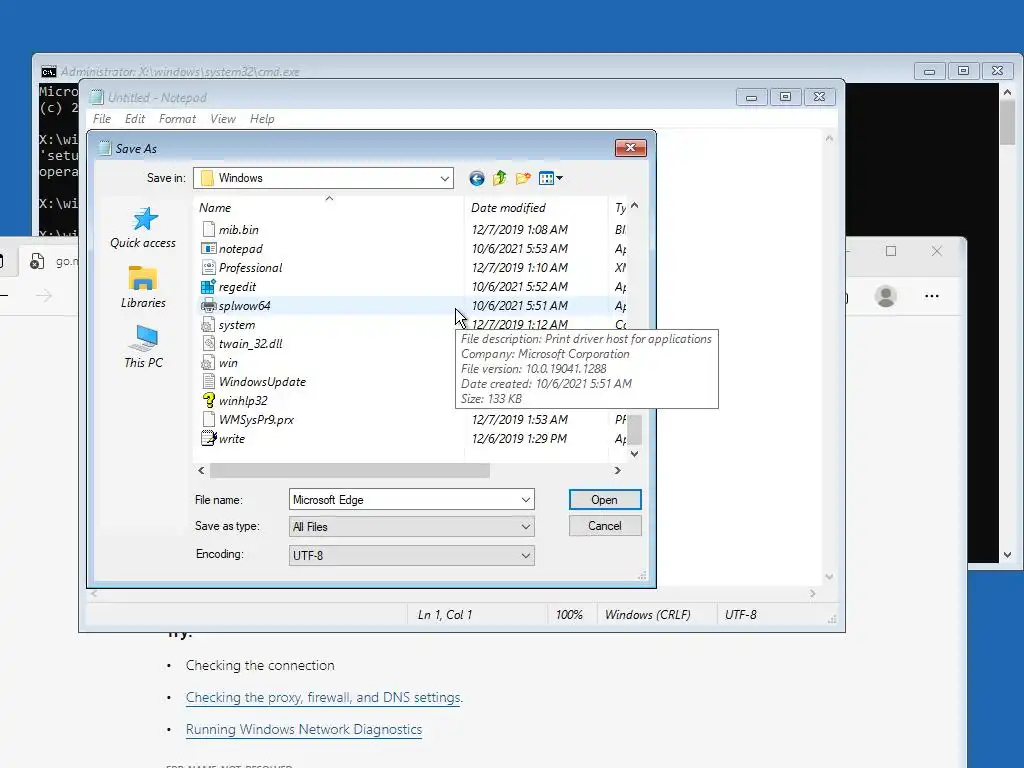Open Quick access in the places bar
Viewport: 1024px width, 768px height.
(x=143, y=228)
